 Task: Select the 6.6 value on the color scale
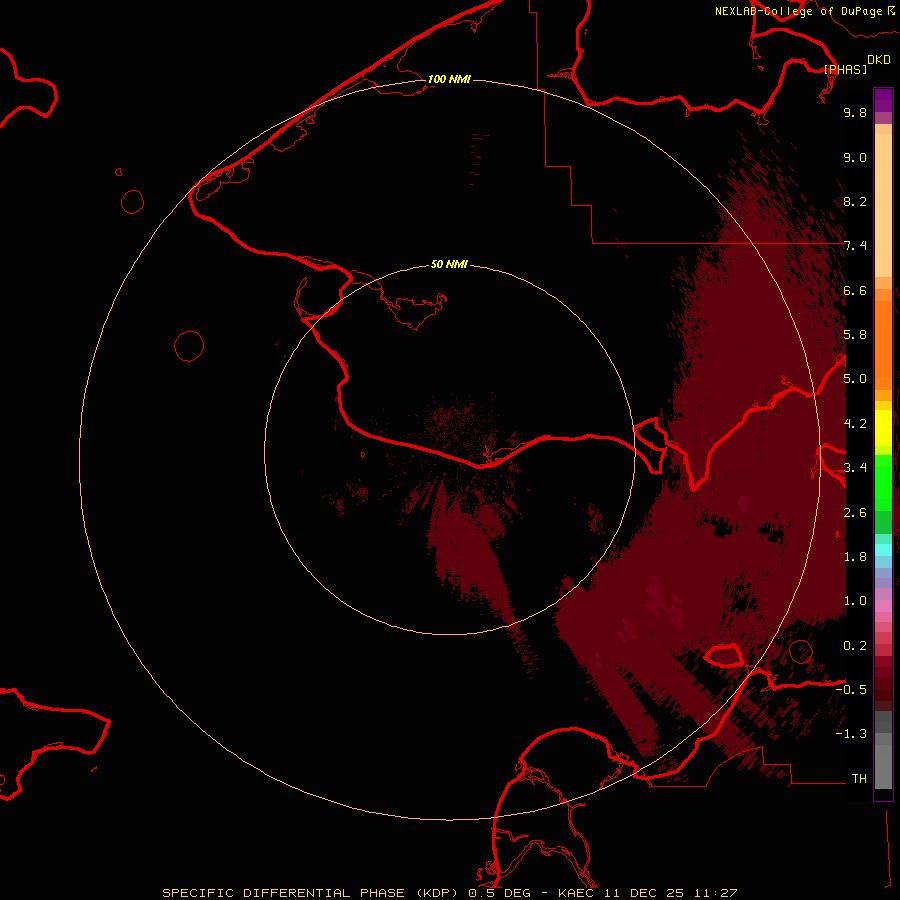tap(855, 290)
